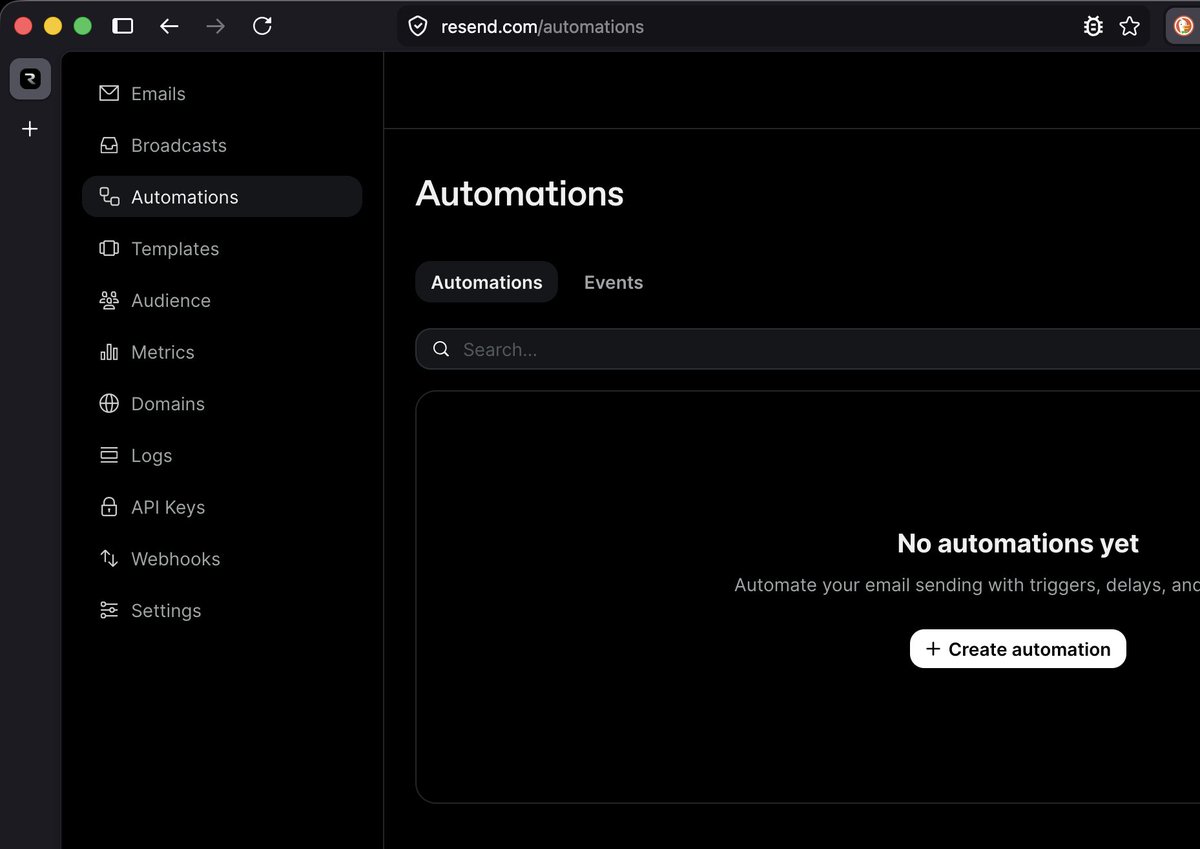Screen dimensions: 1200x849
Task: Click the "Automate your email sending" description
Action: [x=967, y=585]
